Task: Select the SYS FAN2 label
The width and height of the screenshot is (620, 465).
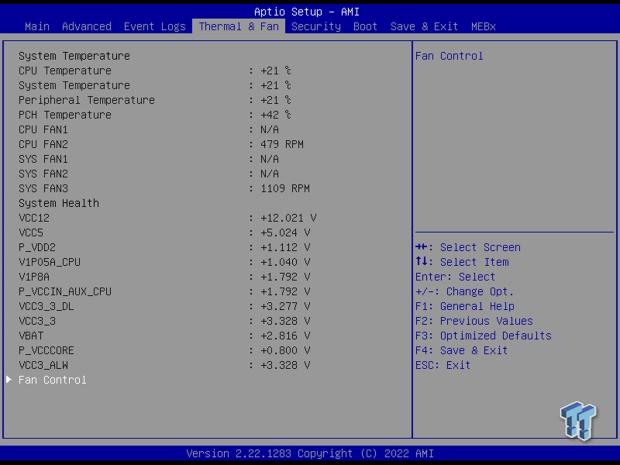Action: click(x=43, y=174)
